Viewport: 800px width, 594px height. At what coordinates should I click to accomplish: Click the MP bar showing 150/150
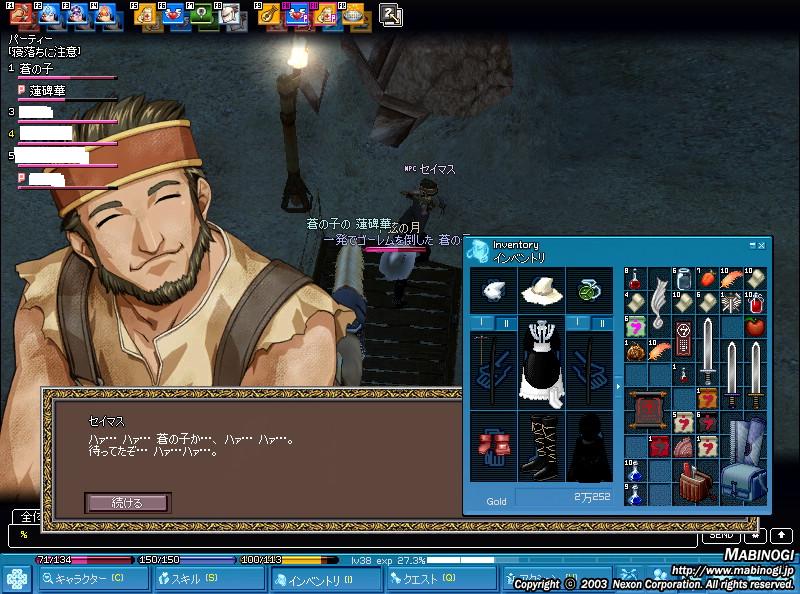pos(187,560)
